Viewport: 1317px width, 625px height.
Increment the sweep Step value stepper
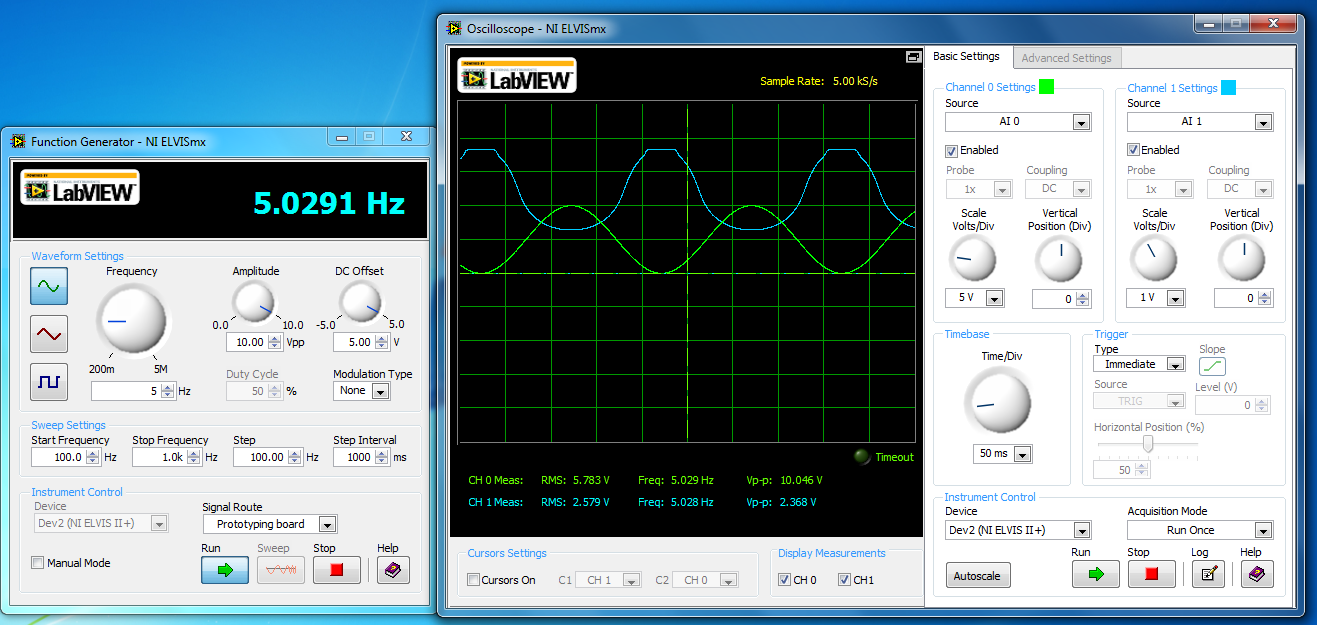click(295, 453)
